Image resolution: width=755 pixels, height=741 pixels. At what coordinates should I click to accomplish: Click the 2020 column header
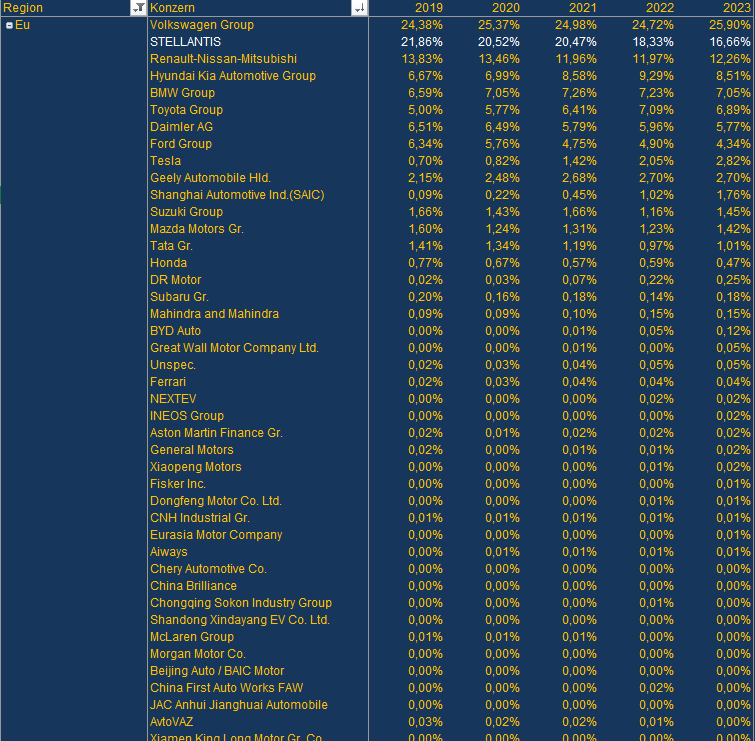[506, 8]
